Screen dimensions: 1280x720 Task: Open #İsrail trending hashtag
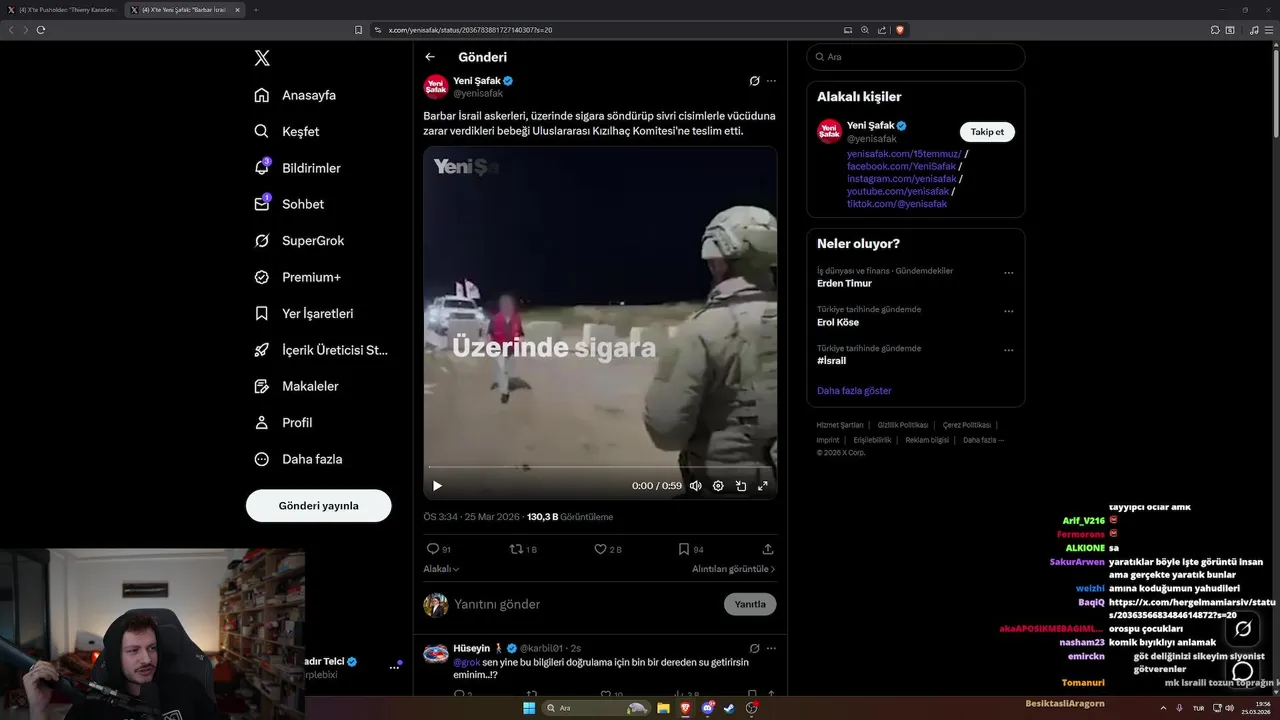coord(832,361)
